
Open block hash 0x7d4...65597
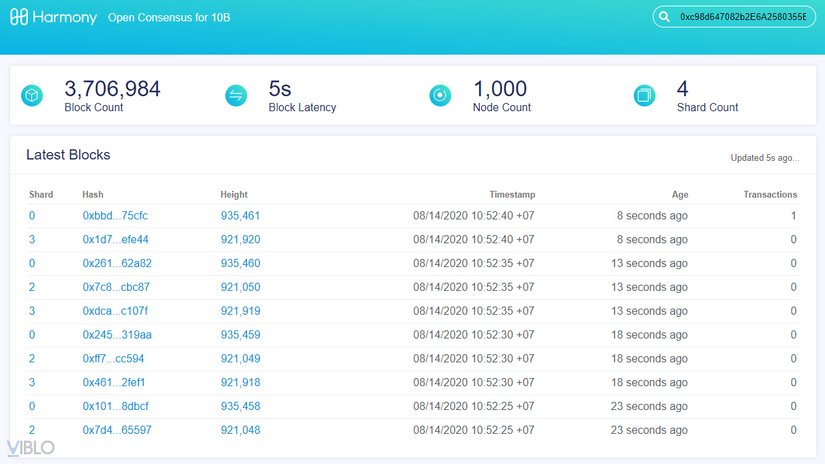(x=117, y=430)
